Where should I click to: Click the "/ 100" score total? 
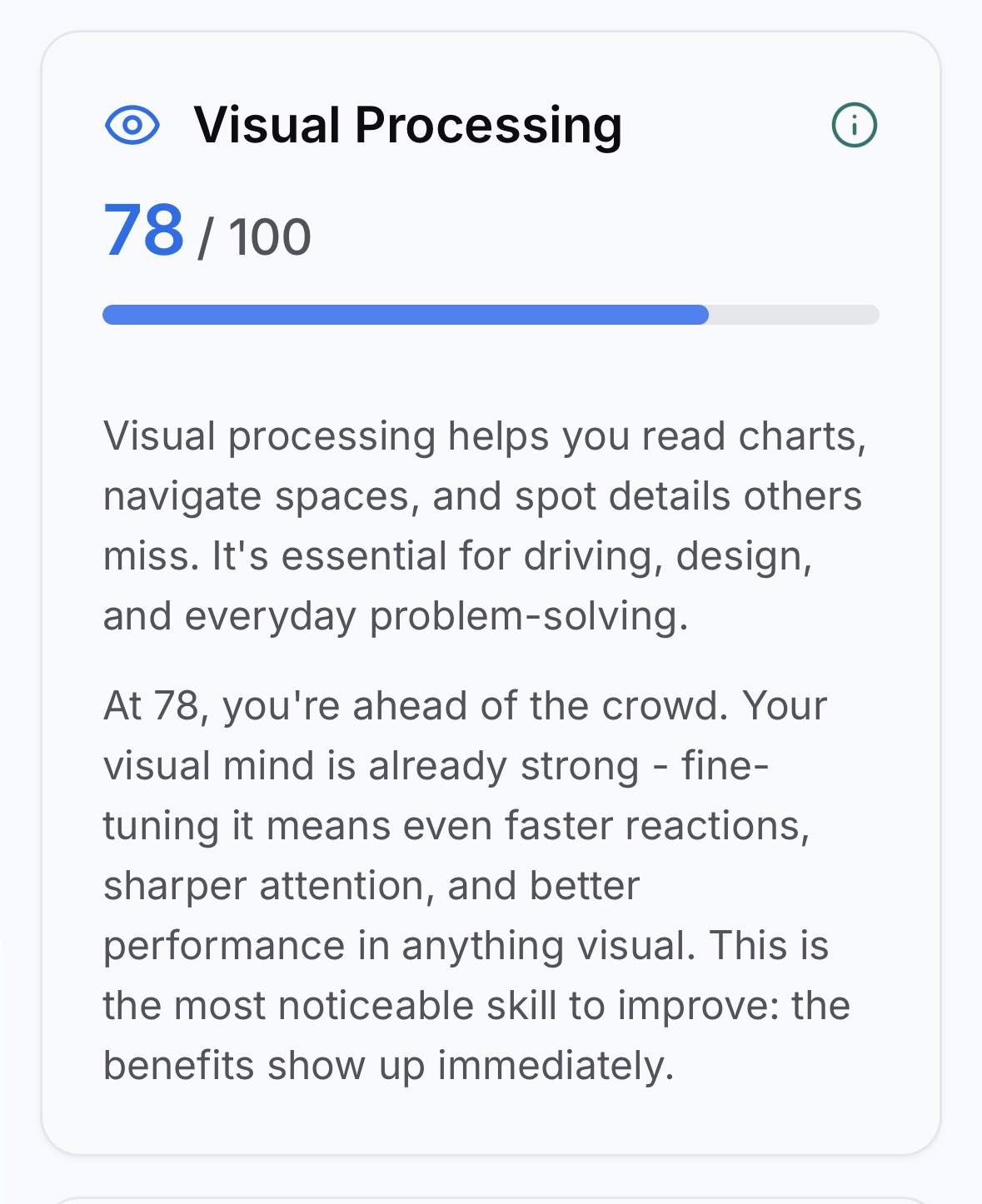pos(255,237)
